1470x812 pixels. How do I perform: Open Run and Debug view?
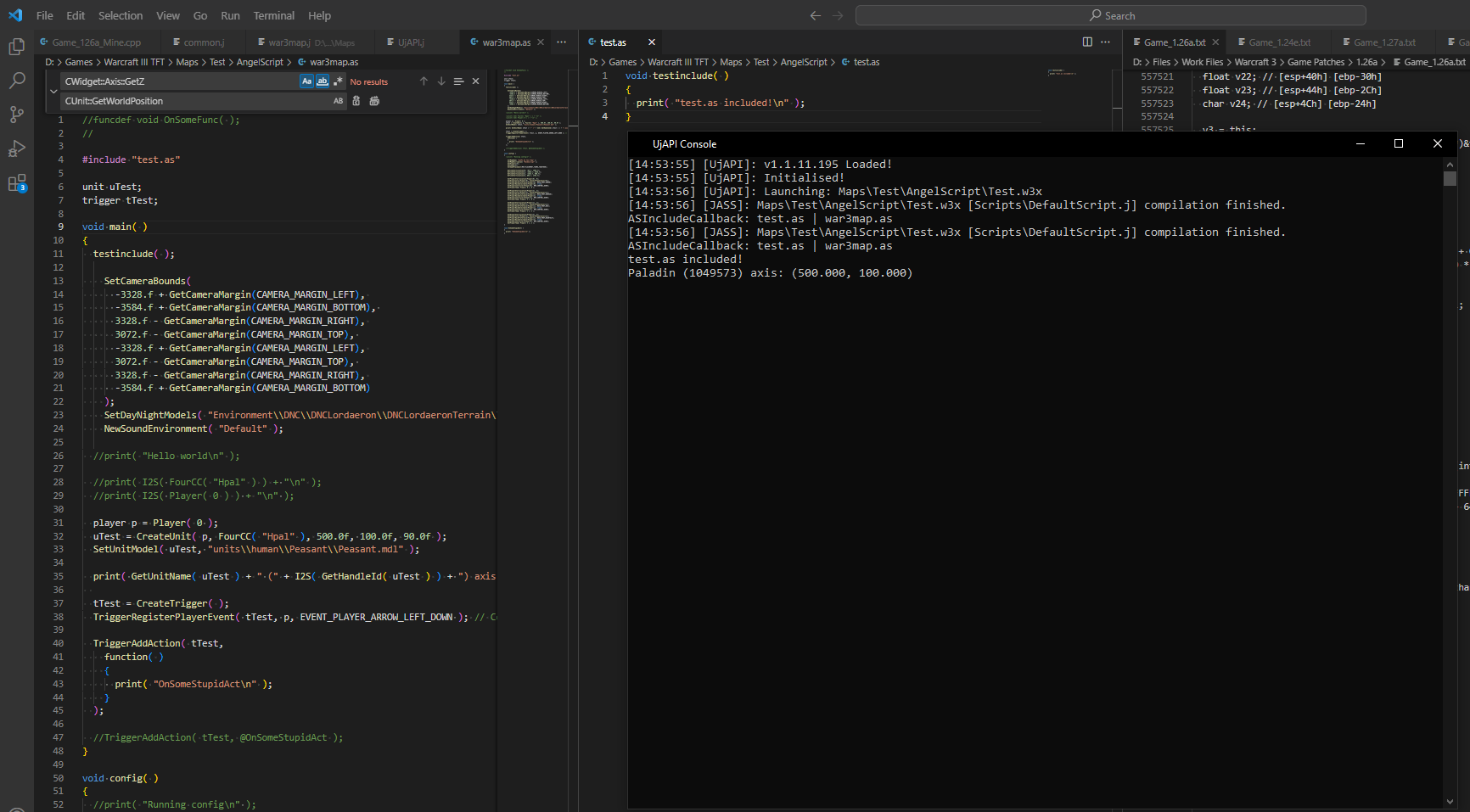point(16,149)
